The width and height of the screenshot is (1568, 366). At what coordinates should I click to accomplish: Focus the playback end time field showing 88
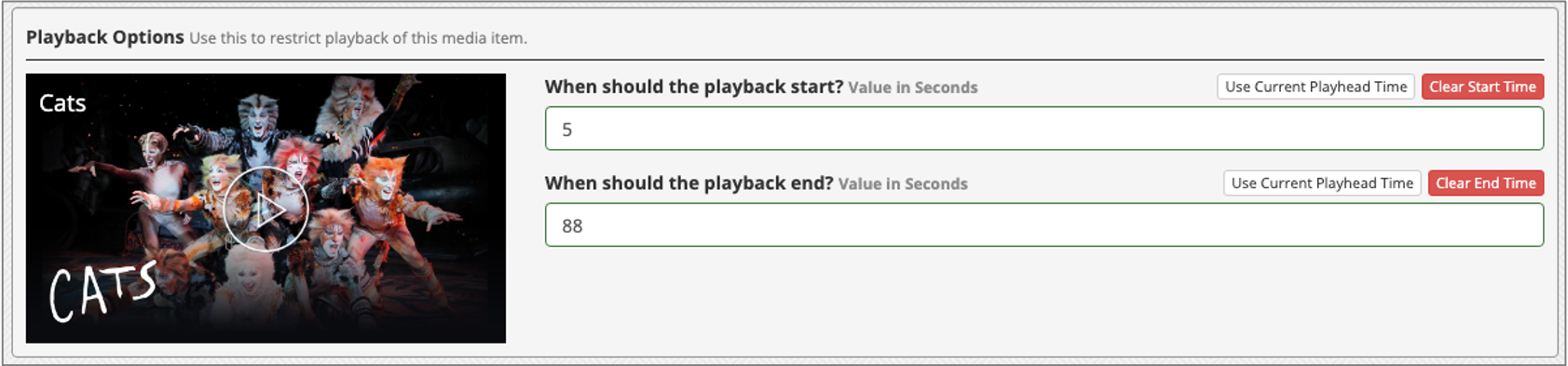click(x=1043, y=225)
